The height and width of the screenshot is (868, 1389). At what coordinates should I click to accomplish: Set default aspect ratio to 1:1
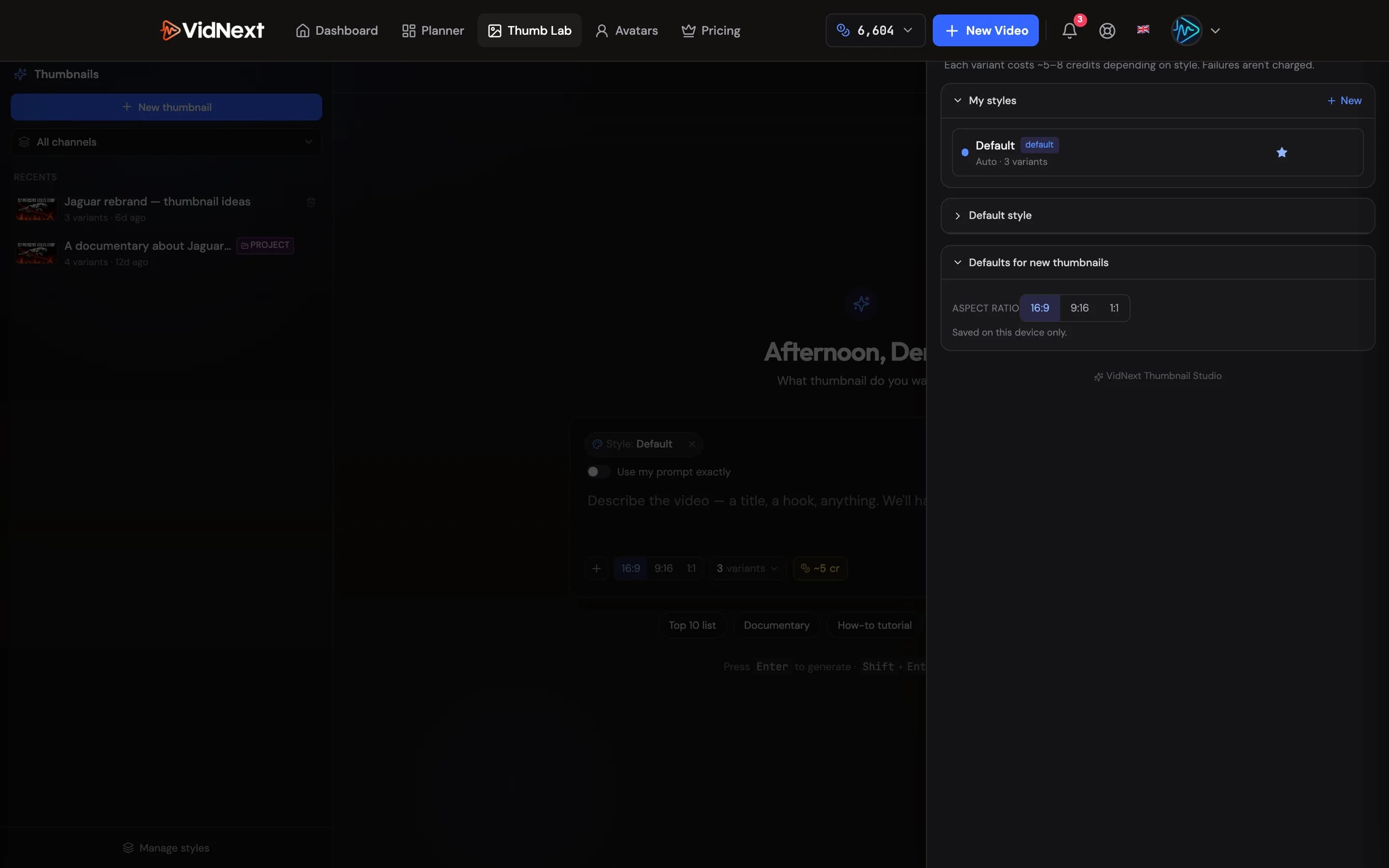pos(1114,308)
